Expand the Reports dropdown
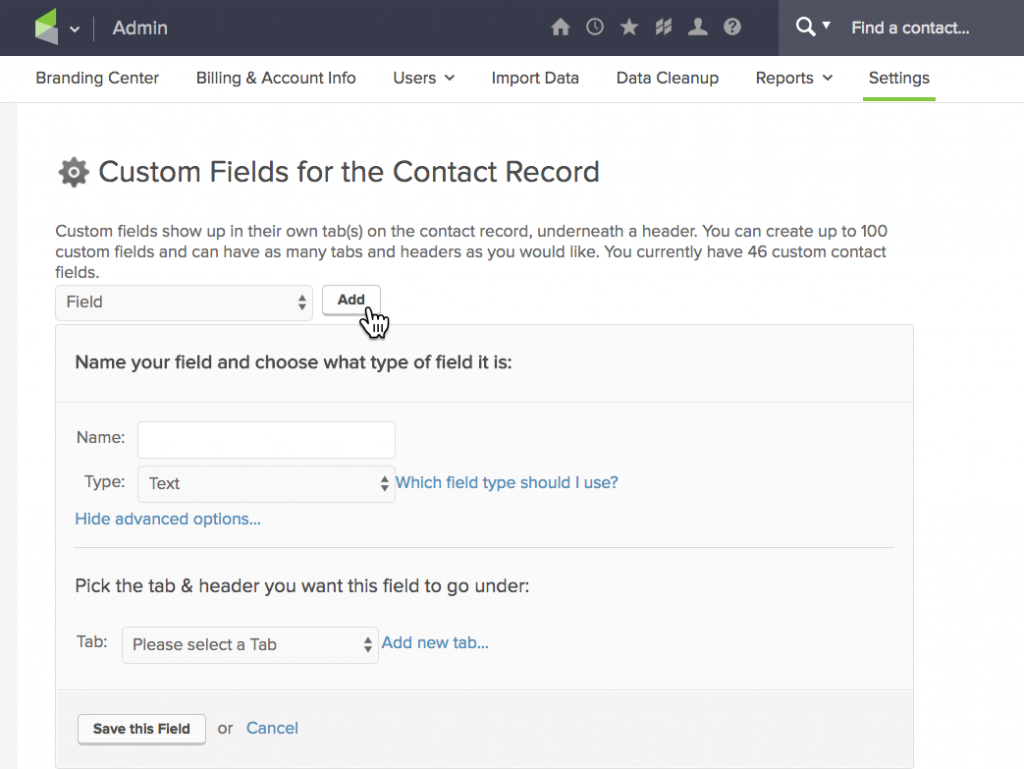 pyautogui.click(x=794, y=78)
